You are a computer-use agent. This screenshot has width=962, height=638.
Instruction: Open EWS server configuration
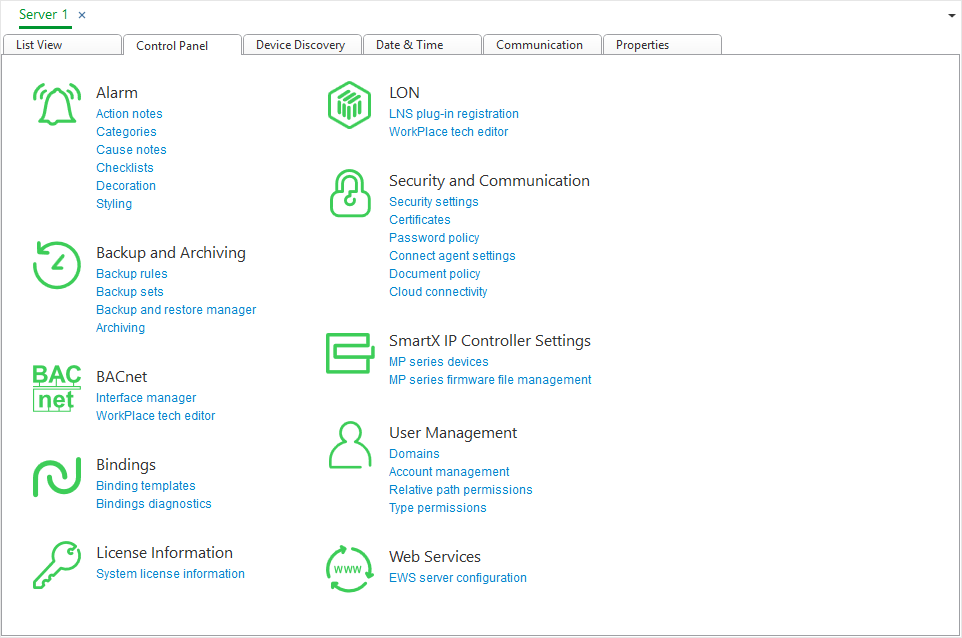point(458,578)
